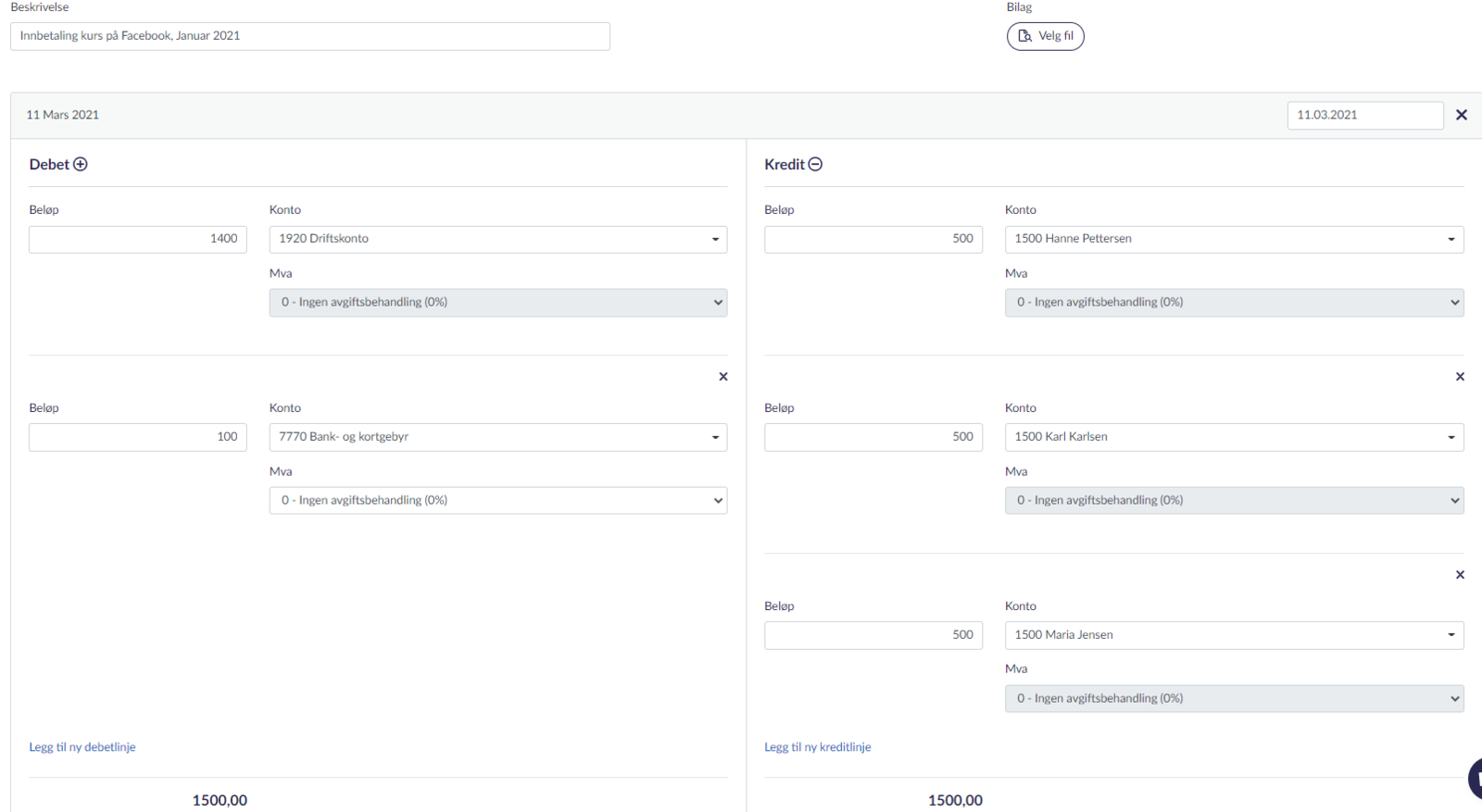Image resolution: width=1482 pixels, height=812 pixels.
Task: Click Legg til ny kreditlinje link
Action: coord(817,747)
